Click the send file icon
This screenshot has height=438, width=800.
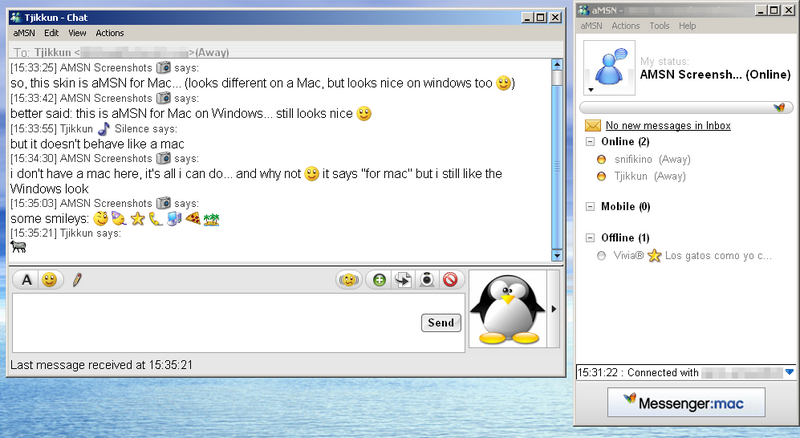tap(403, 280)
